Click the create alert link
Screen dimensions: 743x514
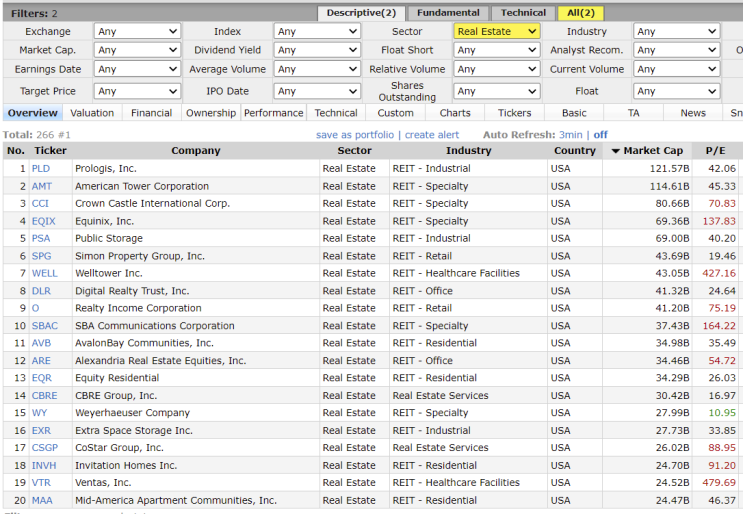tap(432, 135)
